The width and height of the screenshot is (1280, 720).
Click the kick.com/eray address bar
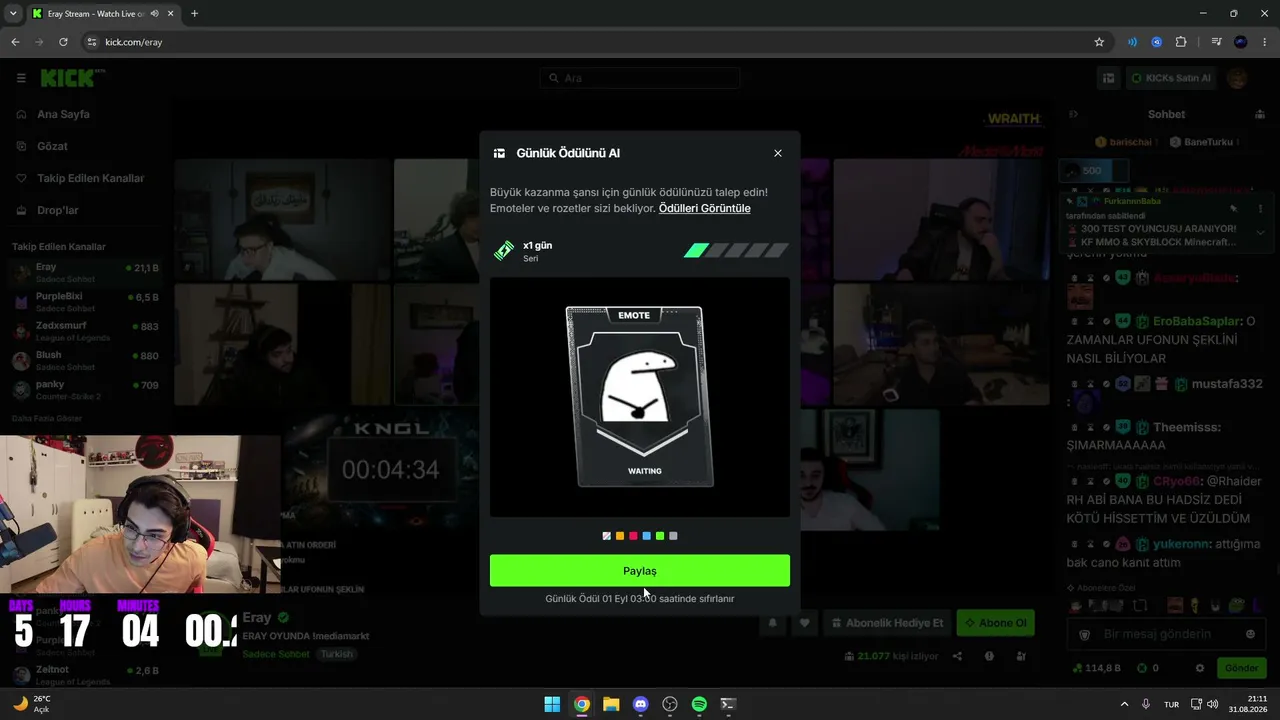click(x=590, y=42)
